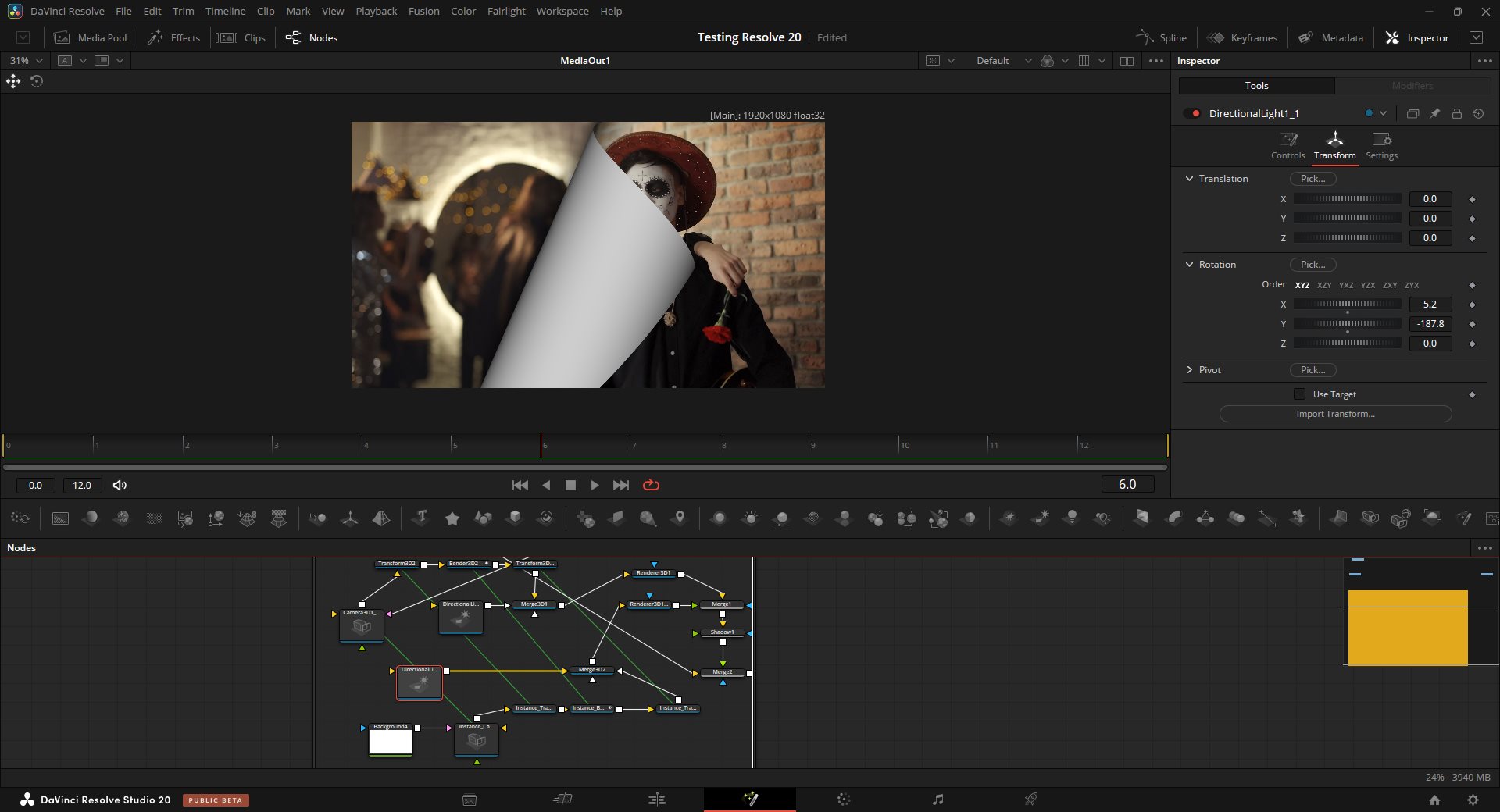
Task: Open the viewer options three-dot menu
Action: pyautogui.click(x=1156, y=61)
